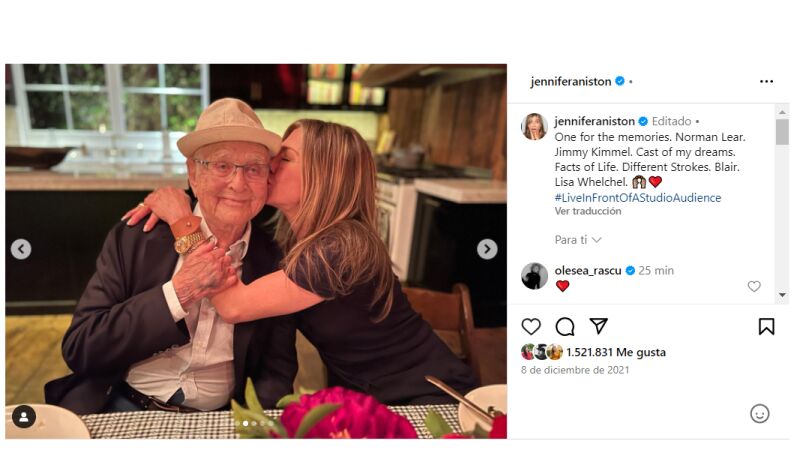Open the three-dot more options menu
This screenshot has height=450, width=800.
[766, 81]
